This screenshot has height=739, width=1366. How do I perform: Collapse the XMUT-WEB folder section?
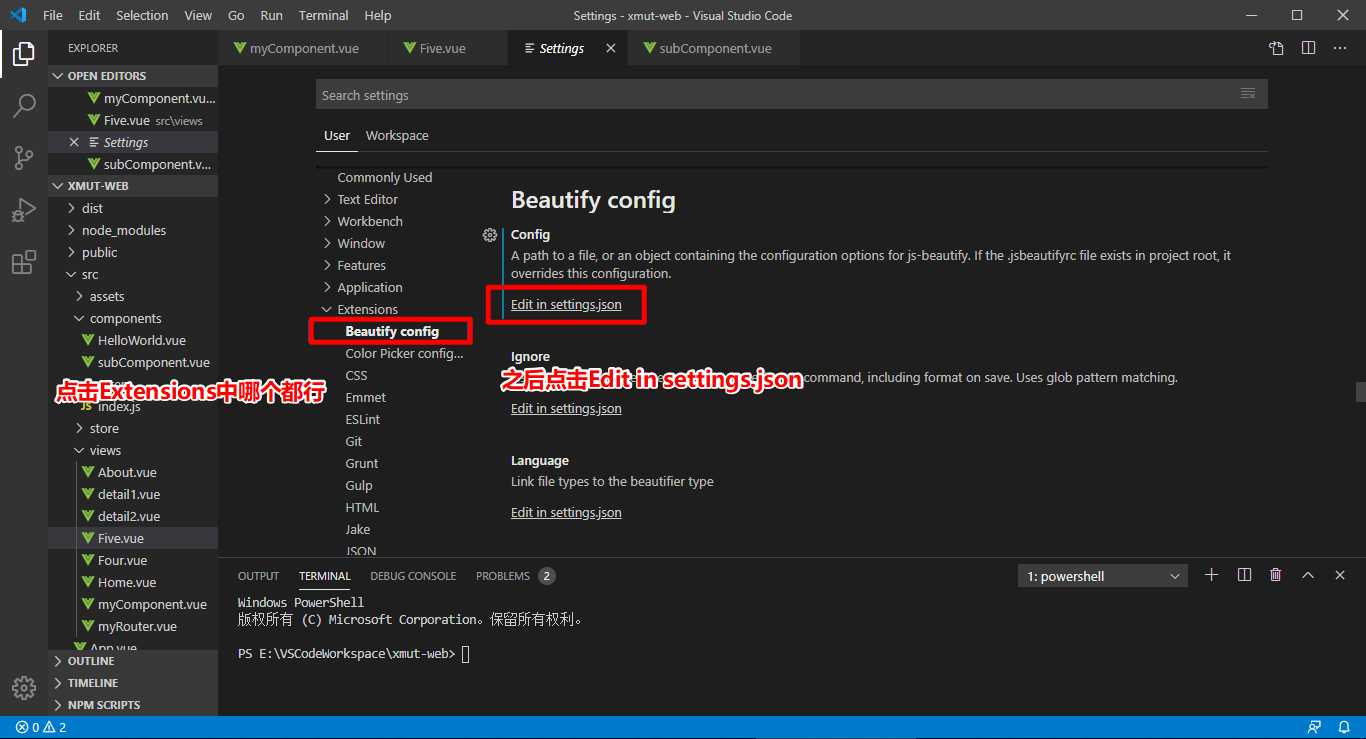click(133, 186)
